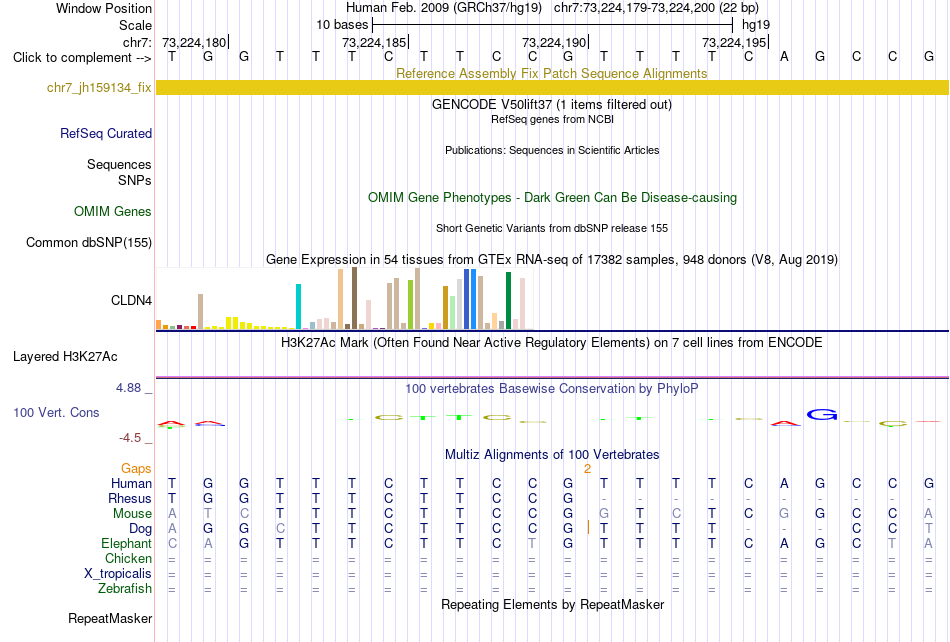Click the only A base in complement row

click(x=784, y=57)
